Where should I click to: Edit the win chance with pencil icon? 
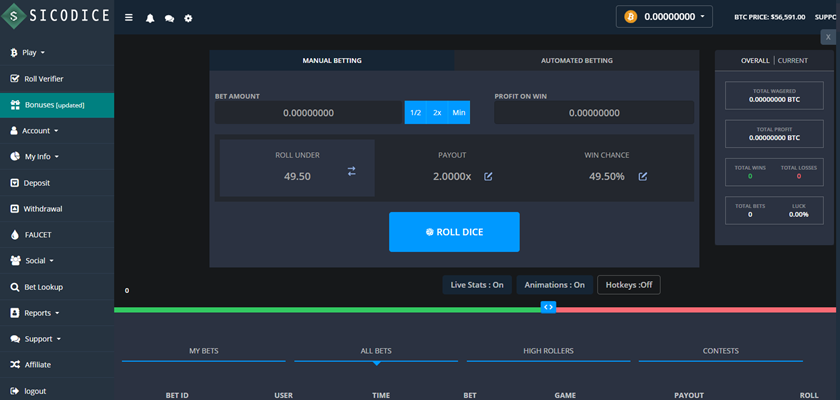click(643, 176)
